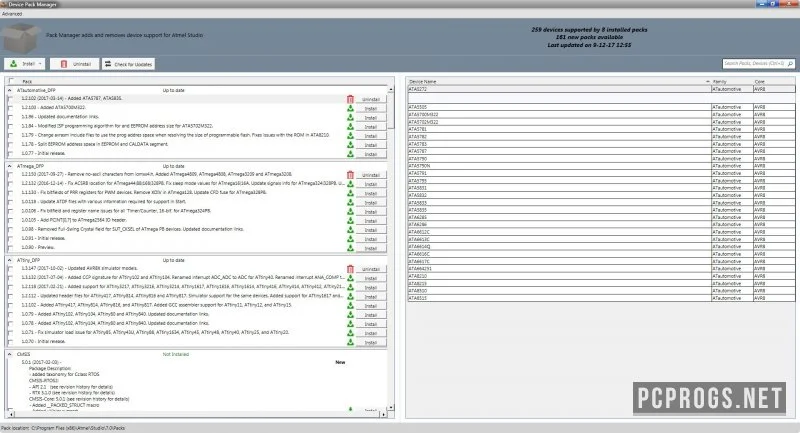Click the Uninstall toolbar button

point(75,64)
